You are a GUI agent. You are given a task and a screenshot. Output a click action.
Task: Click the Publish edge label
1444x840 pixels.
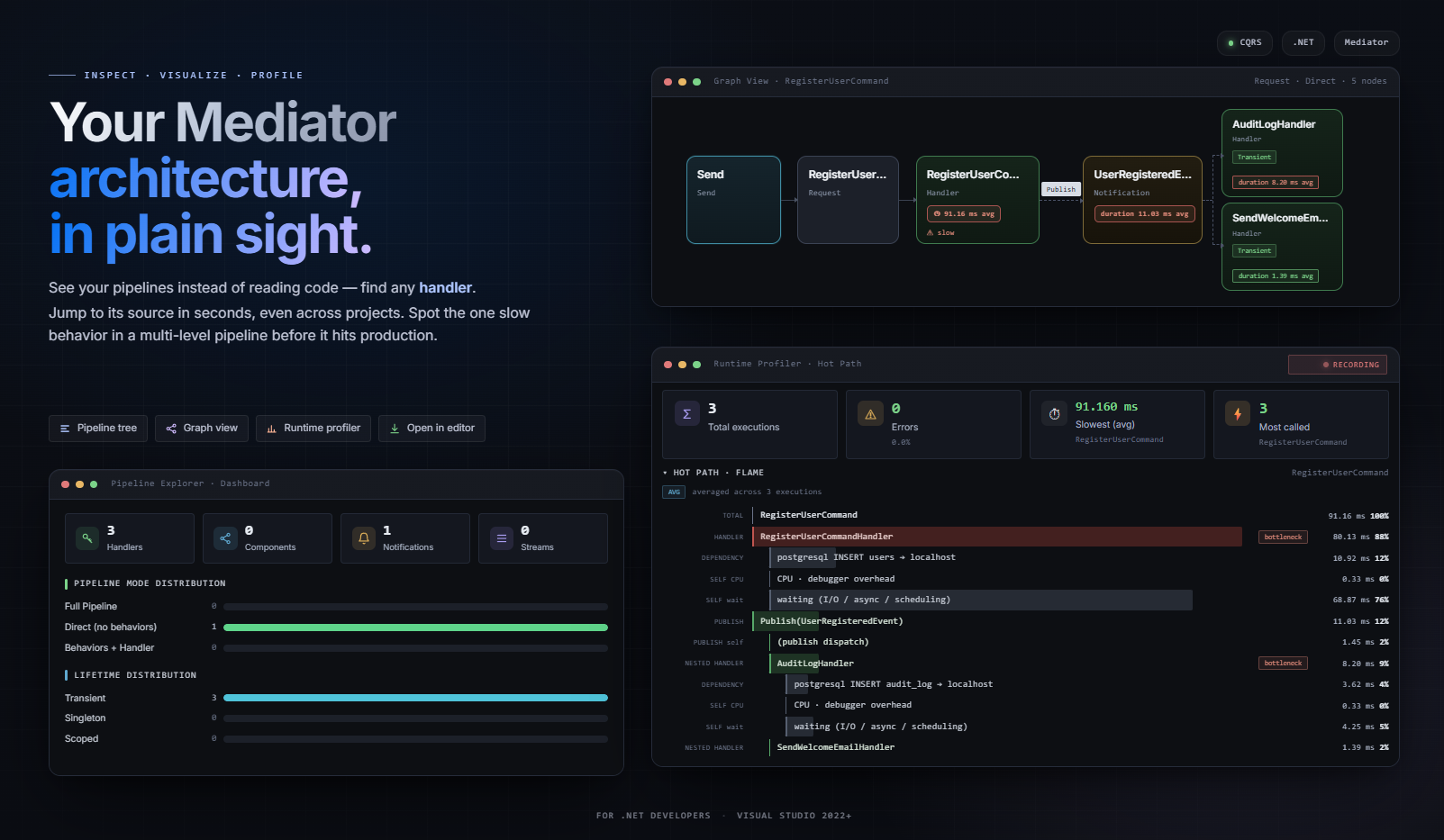tap(1061, 189)
